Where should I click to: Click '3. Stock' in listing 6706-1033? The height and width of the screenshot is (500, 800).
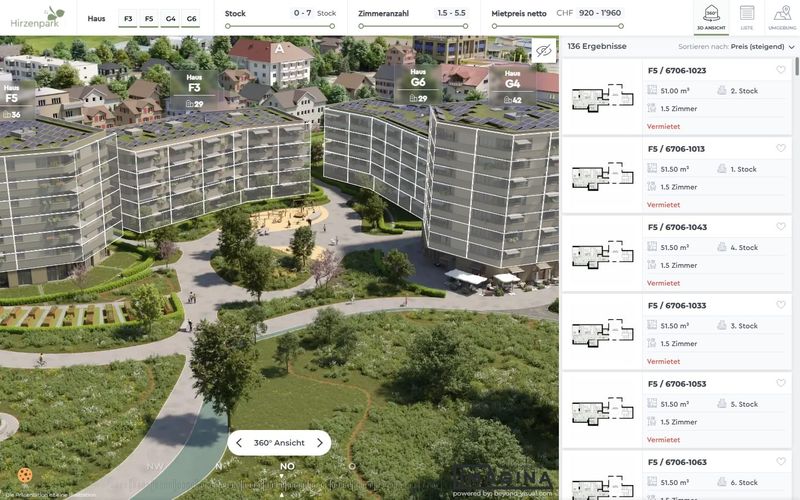(744, 326)
